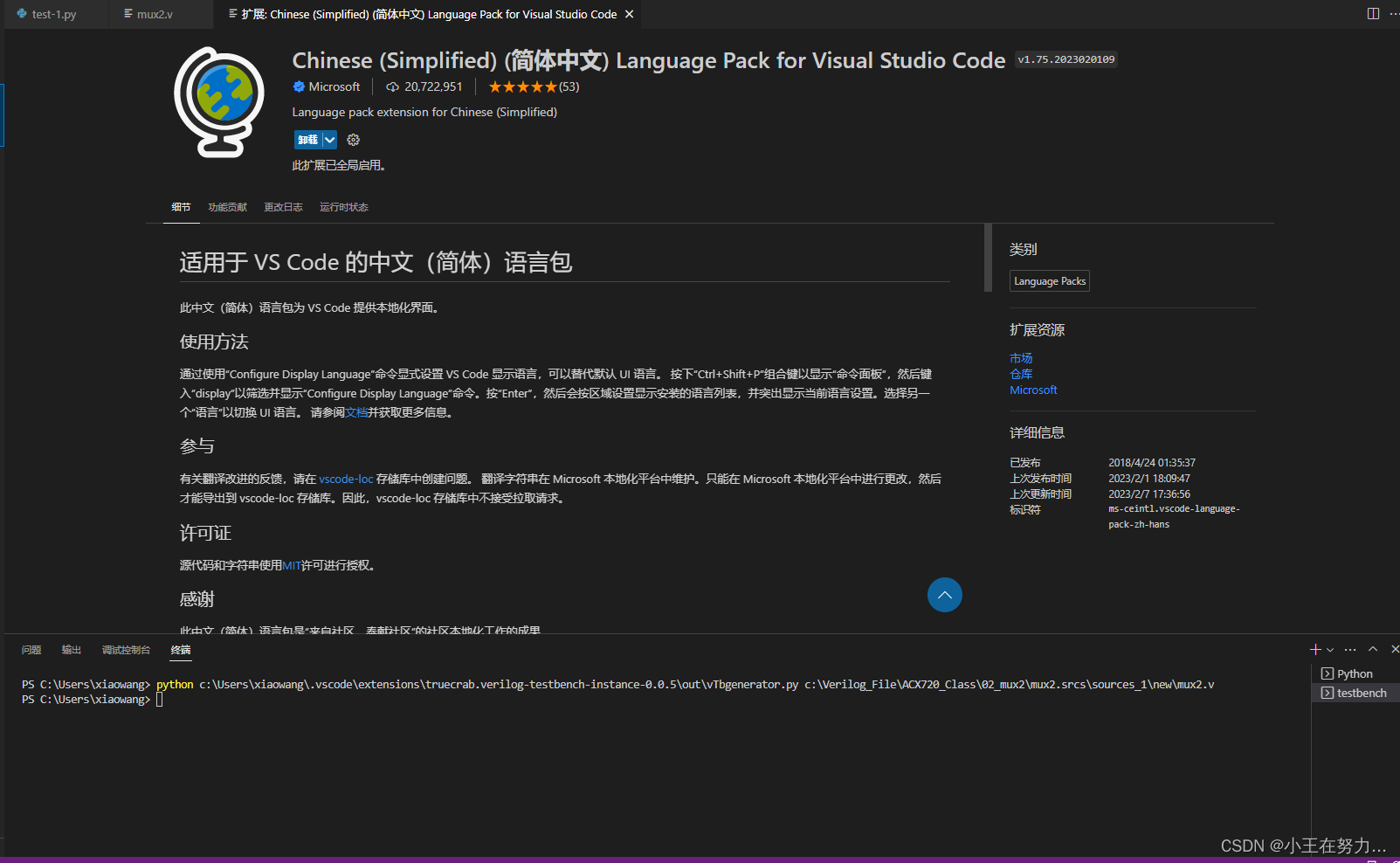Close the terminal panel with X icon
1400x863 pixels.
(1395, 649)
